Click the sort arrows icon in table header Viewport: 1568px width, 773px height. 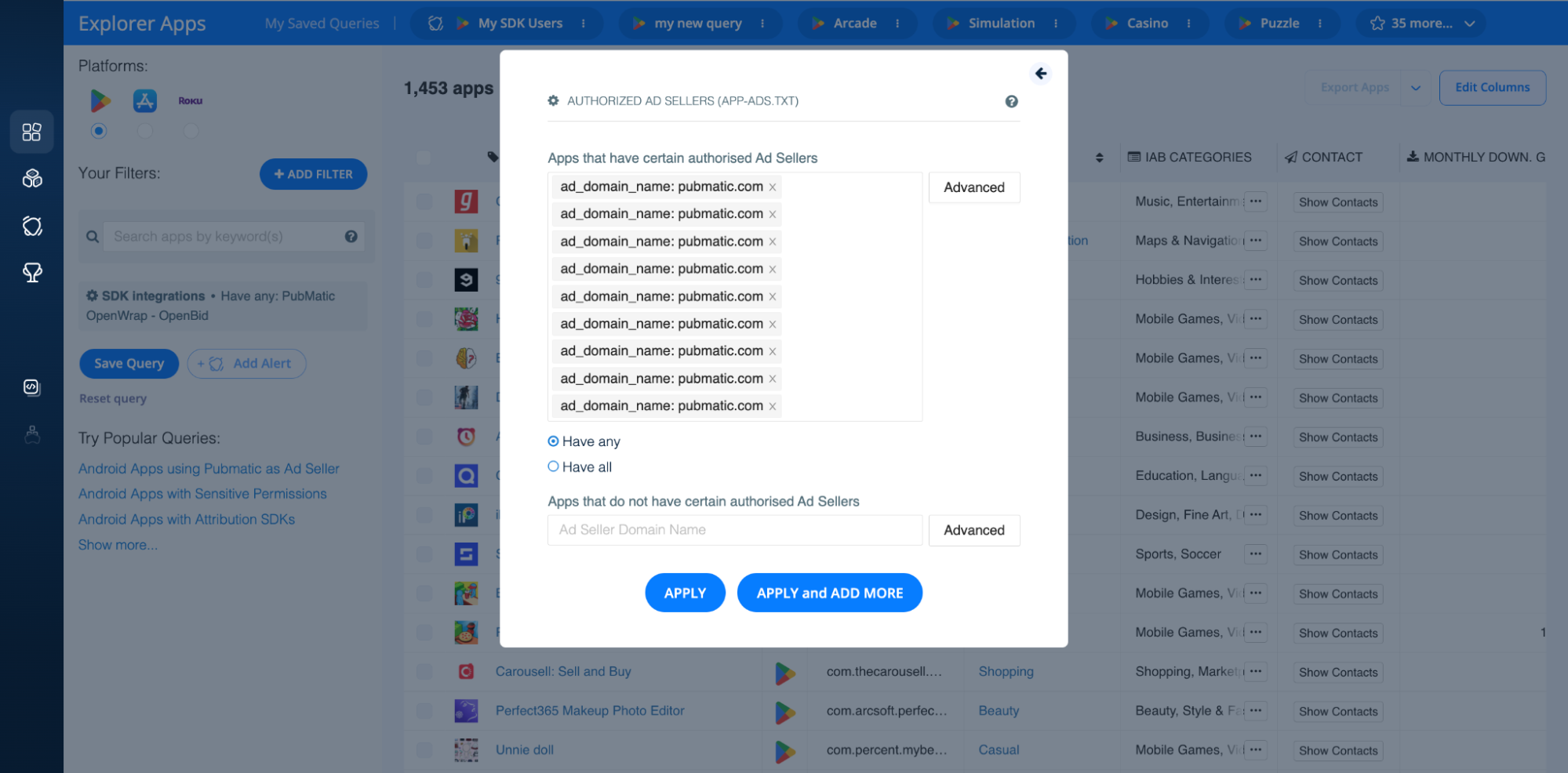coord(1100,158)
